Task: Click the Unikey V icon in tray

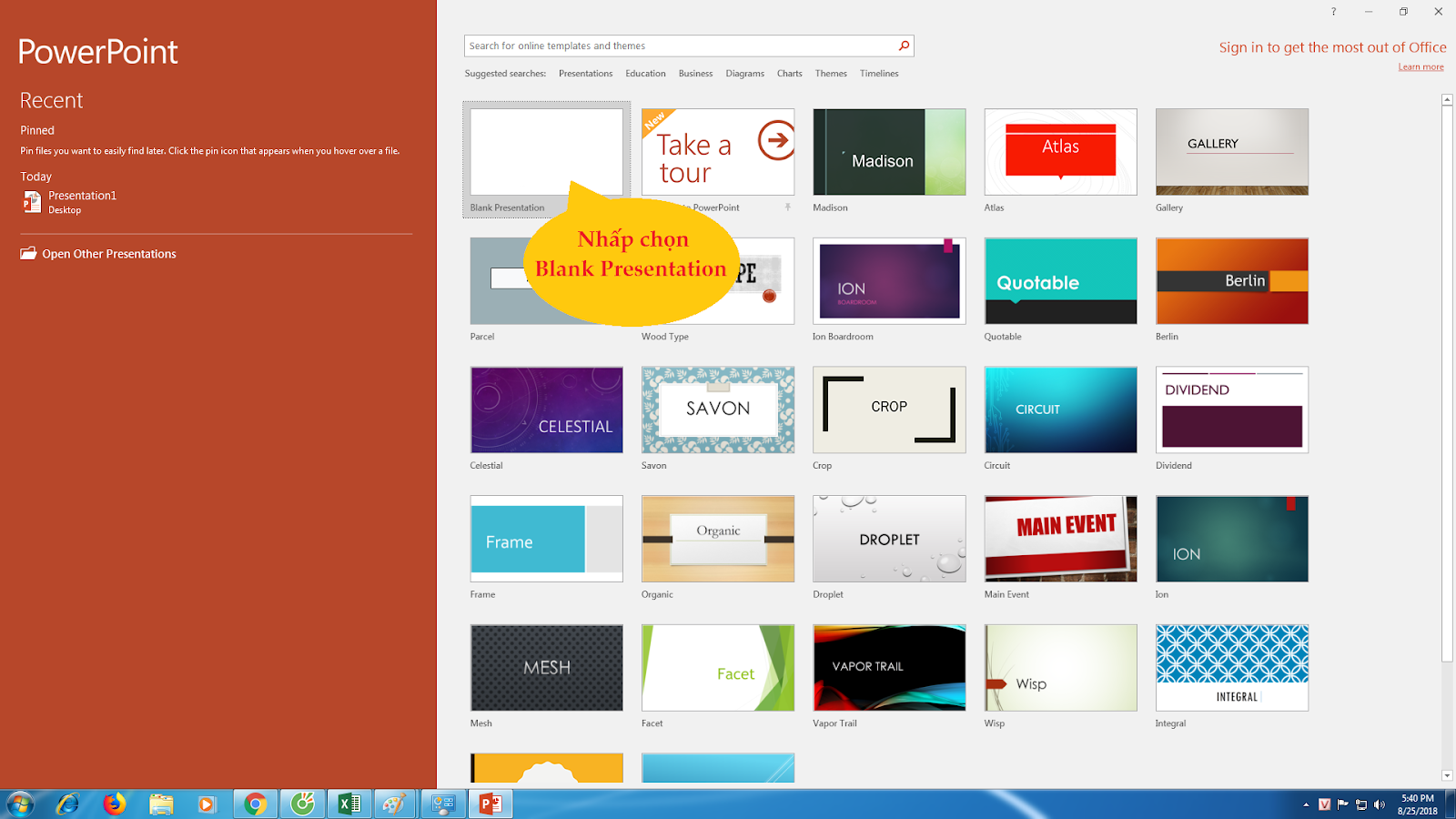Action: (x=1324, y=804)
